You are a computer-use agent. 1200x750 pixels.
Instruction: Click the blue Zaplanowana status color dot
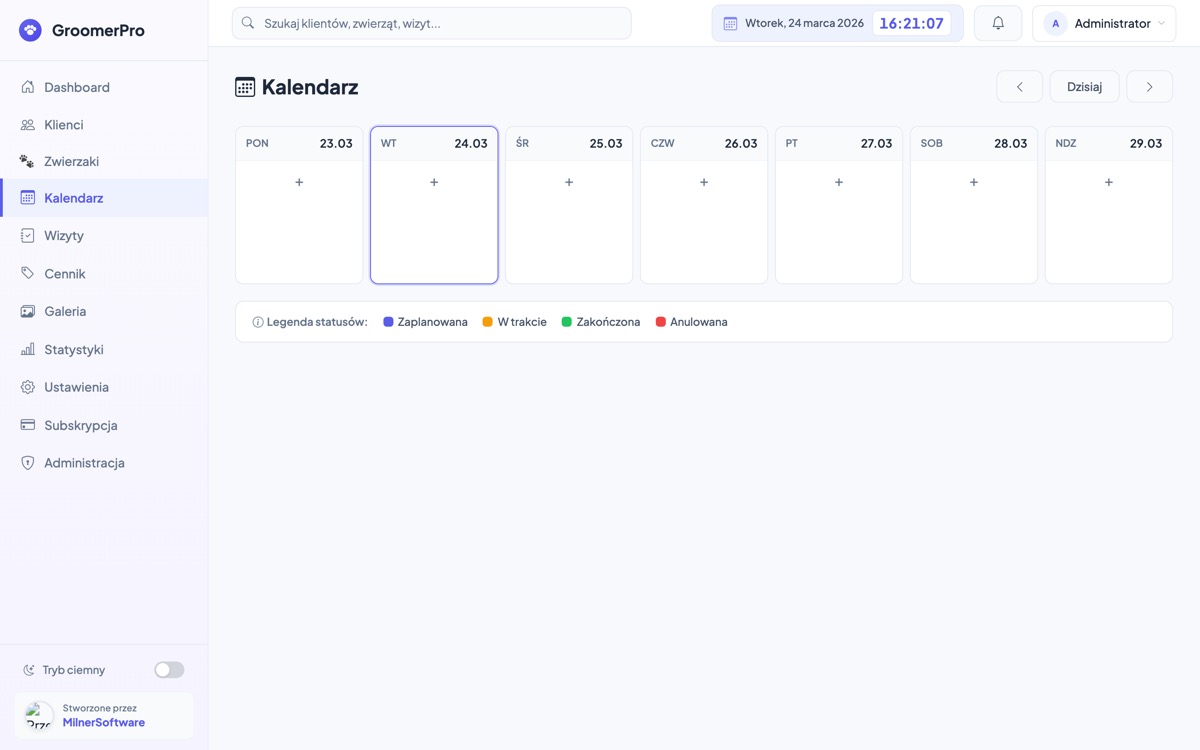[x=388, y=322]
